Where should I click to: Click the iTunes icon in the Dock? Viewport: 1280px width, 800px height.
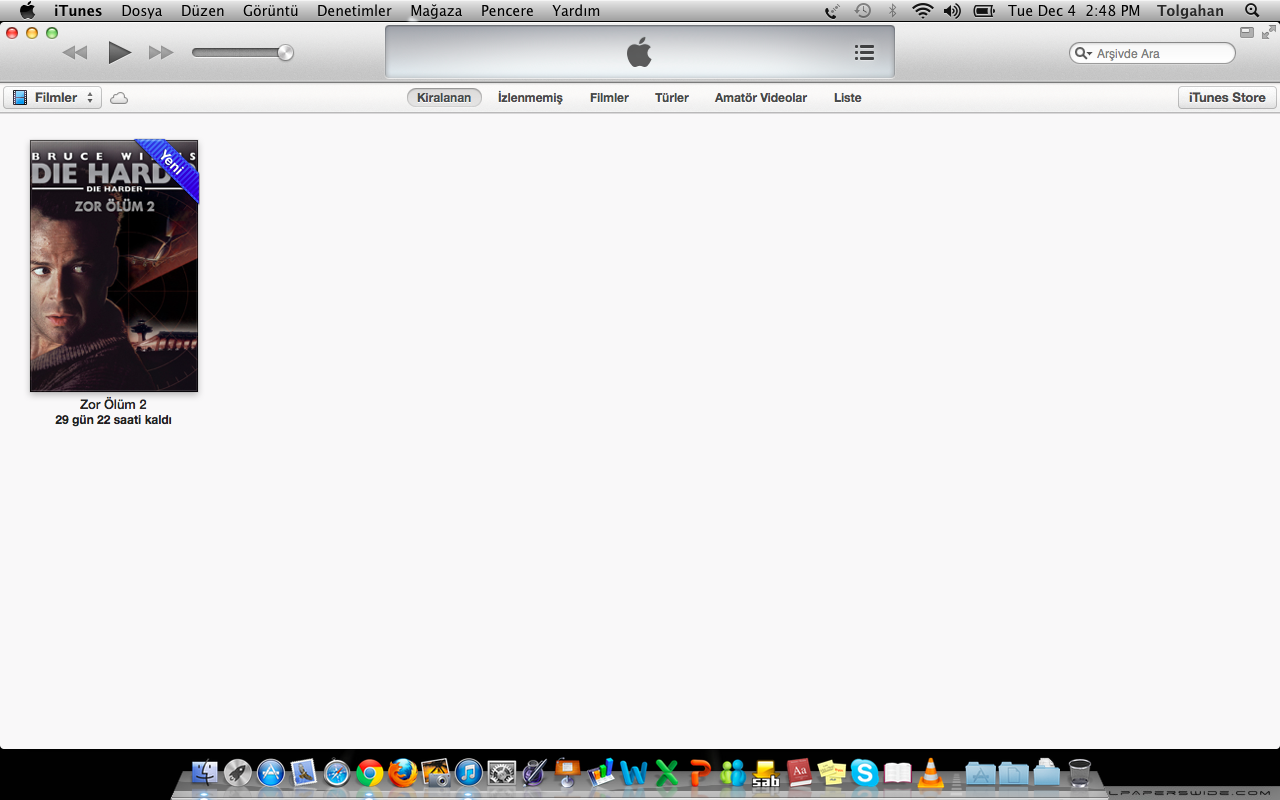[x=469, y=772]
